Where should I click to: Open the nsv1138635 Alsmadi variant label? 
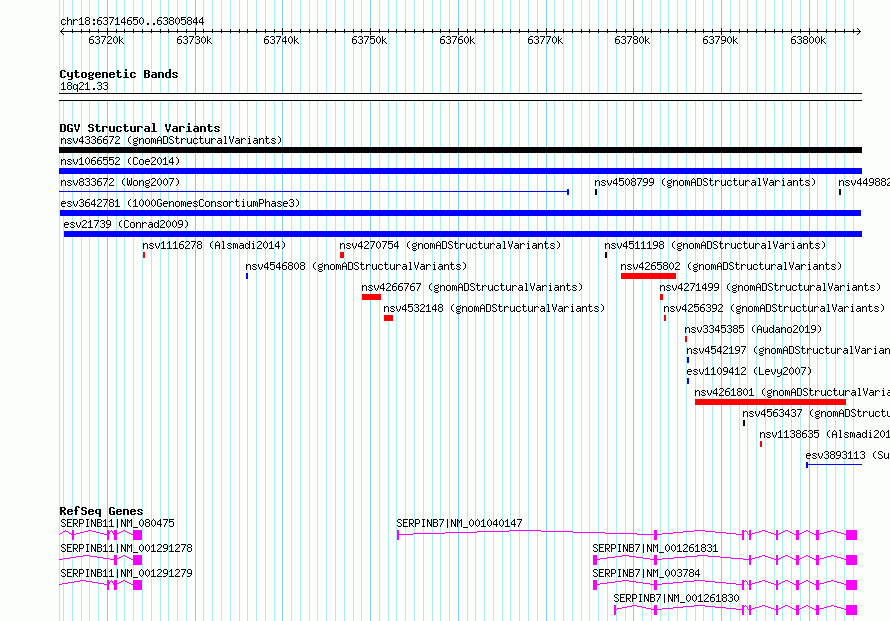(x=824, y=434)
